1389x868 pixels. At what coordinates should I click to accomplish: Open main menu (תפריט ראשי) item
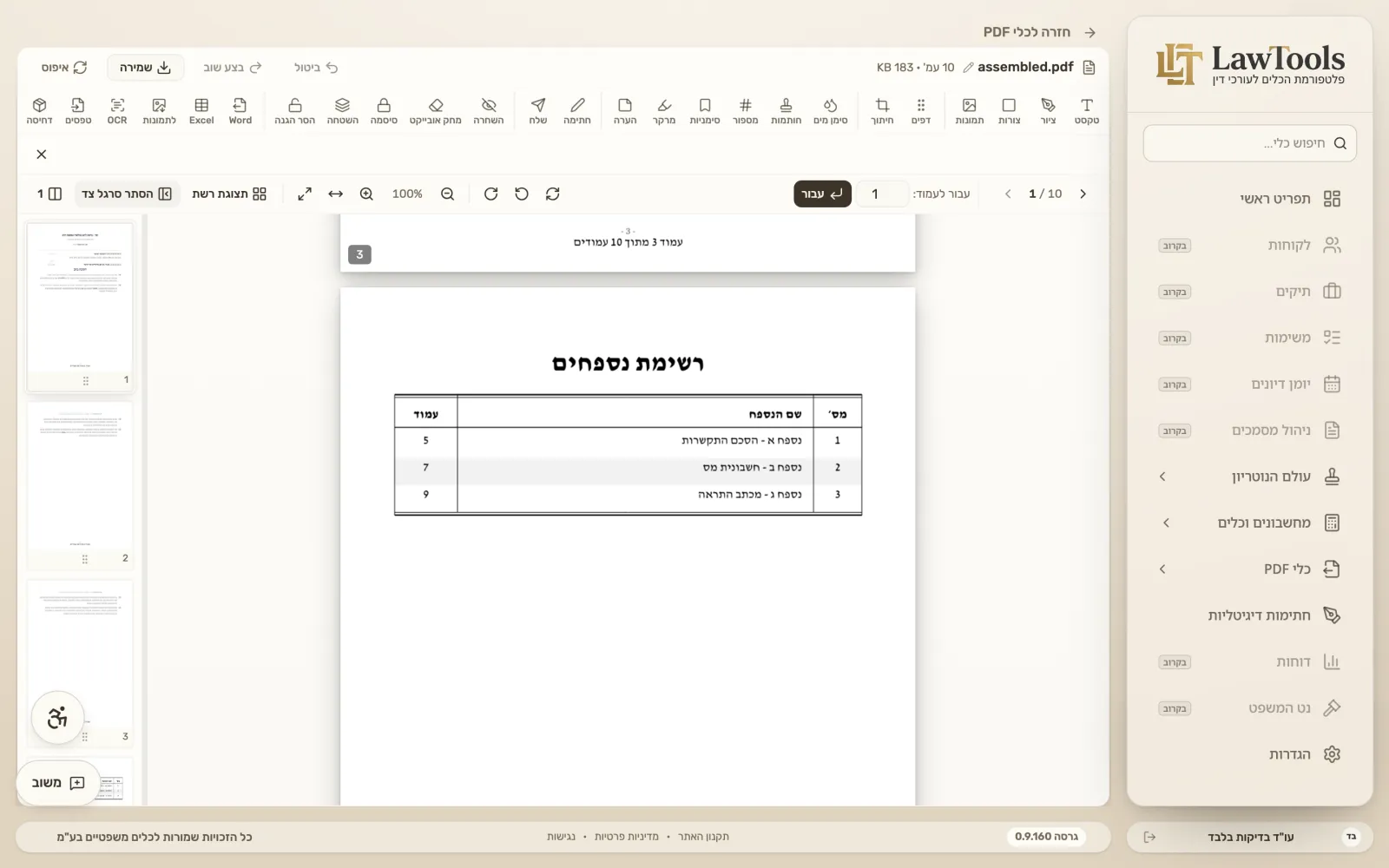[x=1250, y=199]
